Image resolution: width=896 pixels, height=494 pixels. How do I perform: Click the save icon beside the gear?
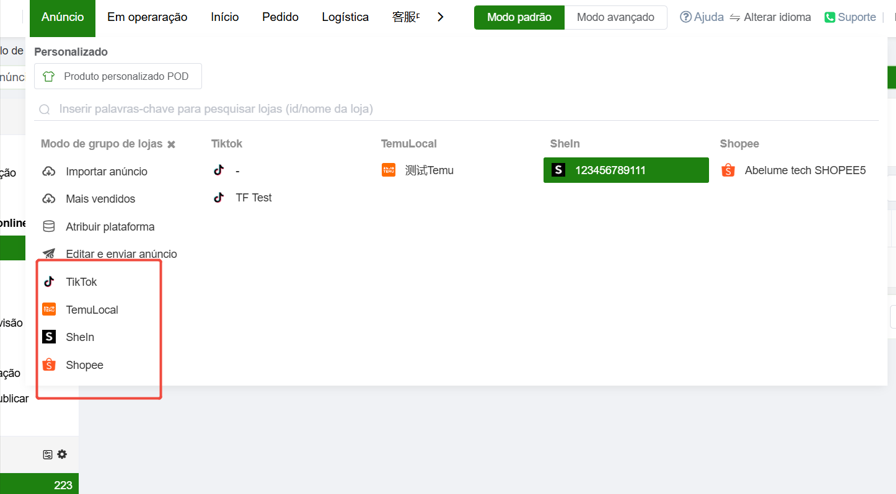click(47, 454)
